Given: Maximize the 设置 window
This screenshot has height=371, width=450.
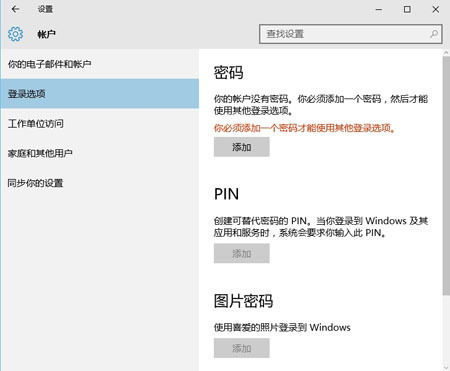Looking at the screenshot, I should 407,9.
